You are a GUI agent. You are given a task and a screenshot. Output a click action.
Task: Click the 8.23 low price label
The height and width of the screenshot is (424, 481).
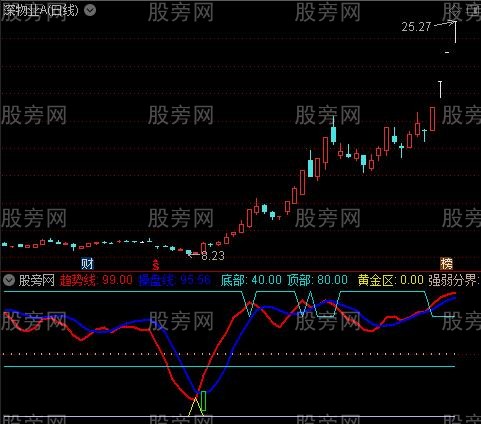tap(213, 256)
